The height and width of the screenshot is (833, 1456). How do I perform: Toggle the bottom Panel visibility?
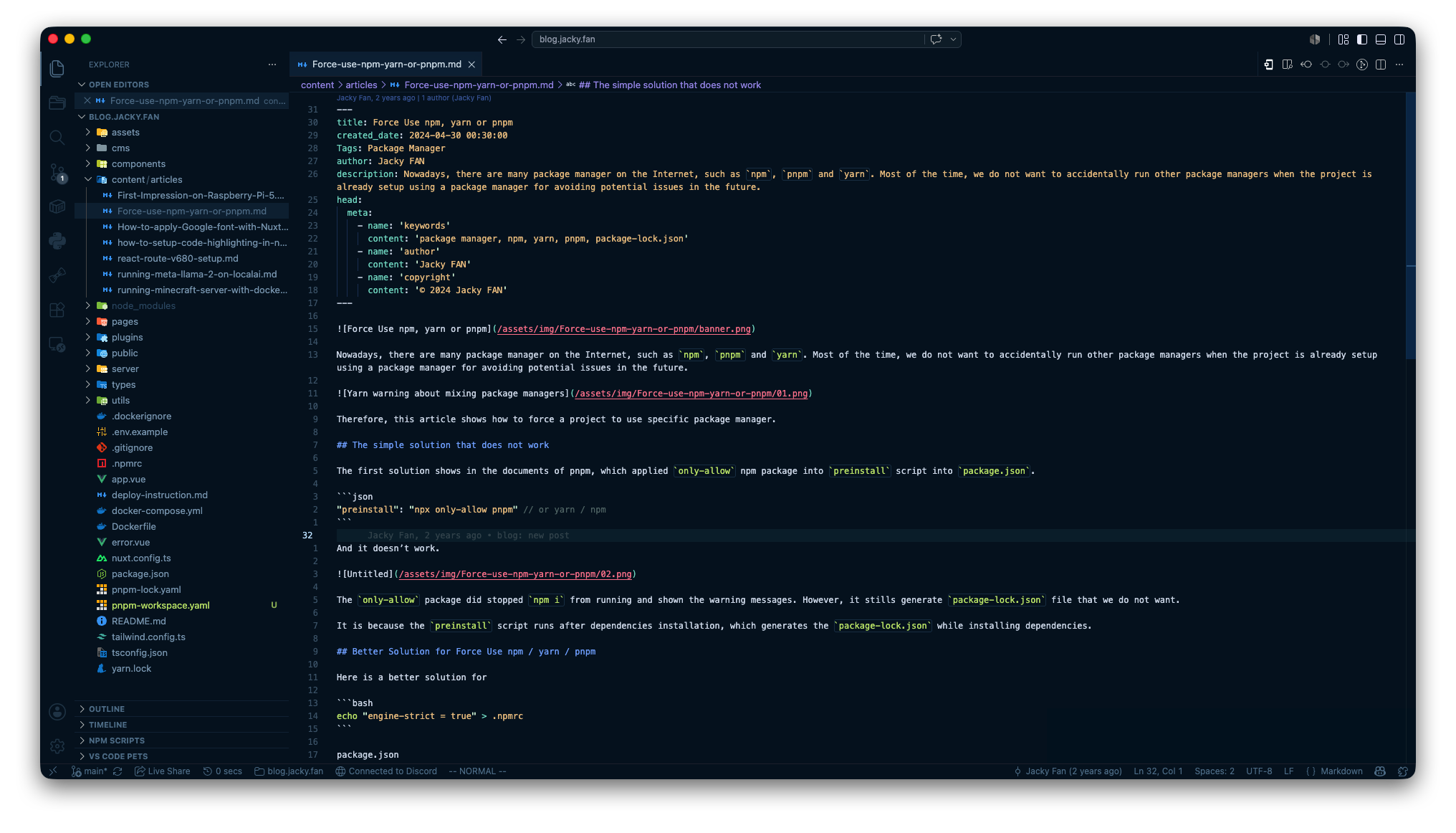click(1381, 39)
